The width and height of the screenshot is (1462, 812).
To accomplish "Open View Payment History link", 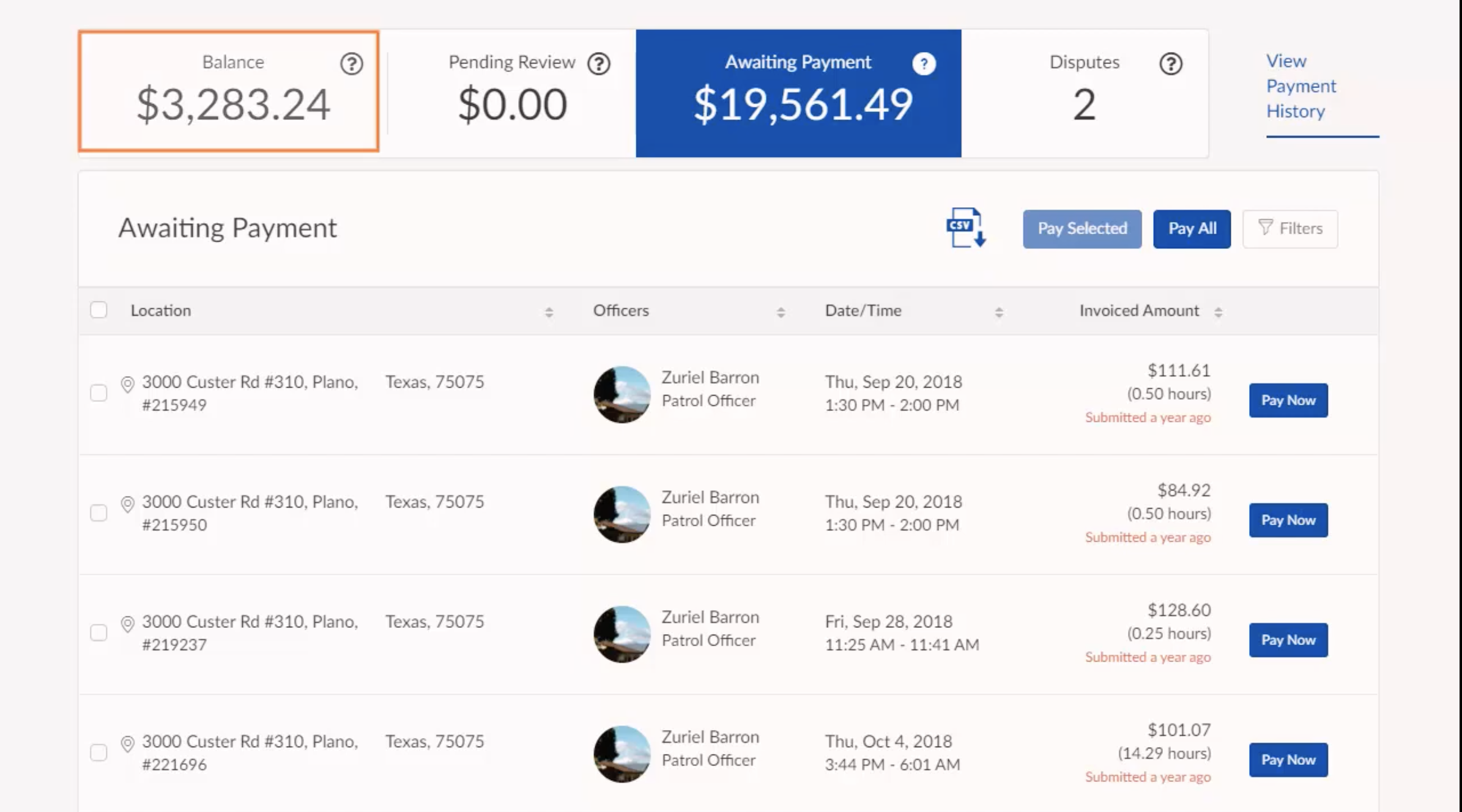I will tap(1301, 86).
